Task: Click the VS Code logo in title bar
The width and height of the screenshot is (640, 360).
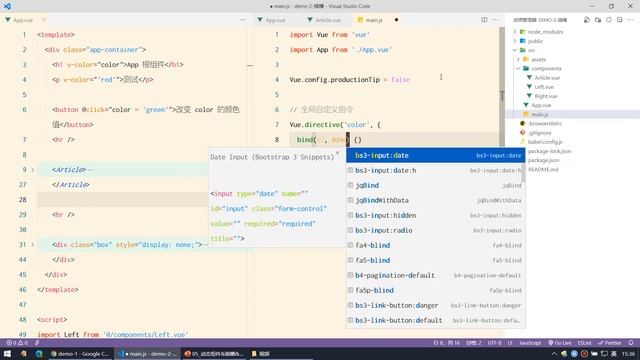Action: (x=7, y=6)
